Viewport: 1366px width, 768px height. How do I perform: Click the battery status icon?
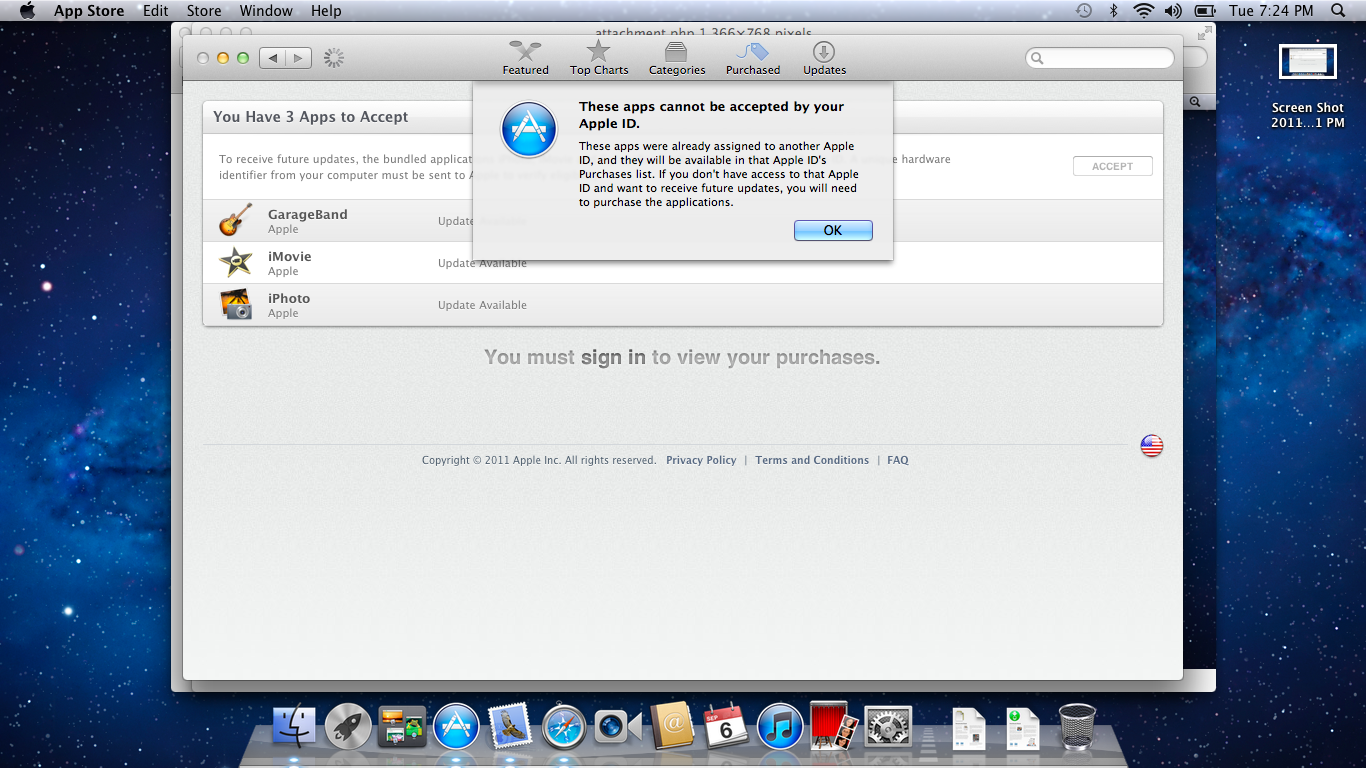(x=1205, y=11)
